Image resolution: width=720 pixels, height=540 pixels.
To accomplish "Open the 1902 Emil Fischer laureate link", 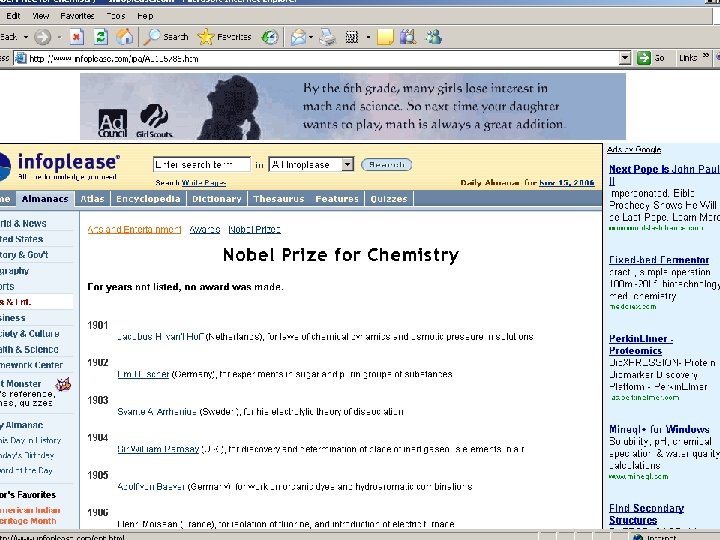I will coord(143,374).
